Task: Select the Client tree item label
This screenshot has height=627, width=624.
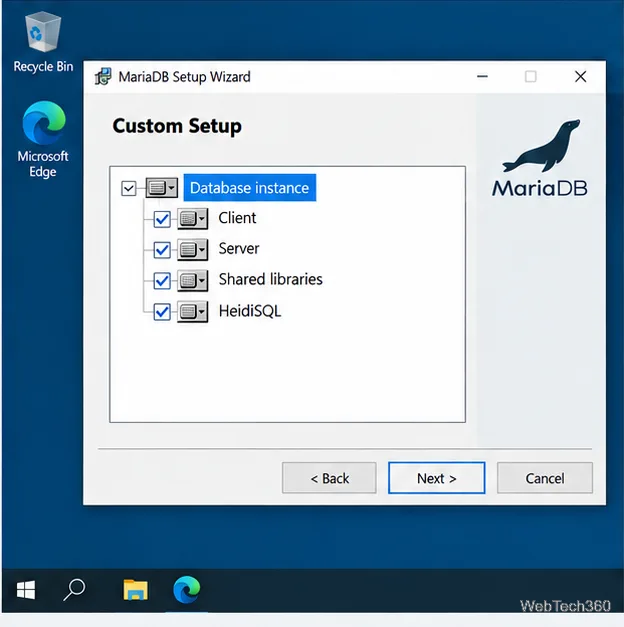Action: coord(237,218)
